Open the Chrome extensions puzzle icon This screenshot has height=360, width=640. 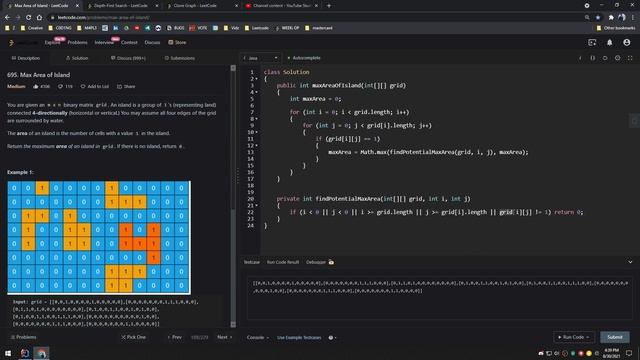(611, 18)
